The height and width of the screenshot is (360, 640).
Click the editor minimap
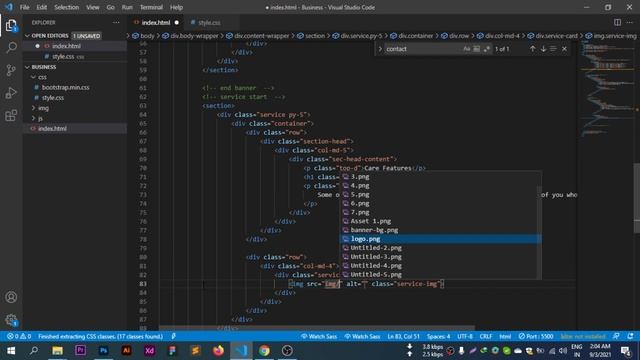point(607,90)
